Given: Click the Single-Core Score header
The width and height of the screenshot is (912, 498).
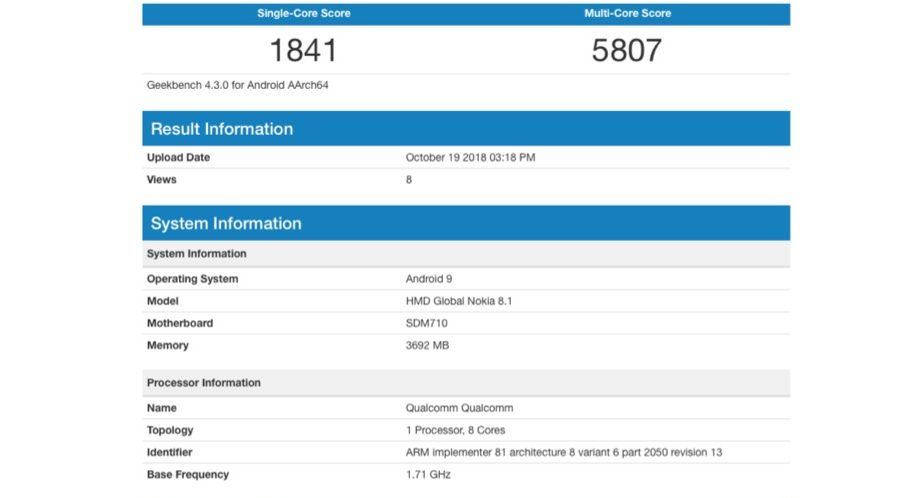Looking at the screenshot, I should point(303,14).
